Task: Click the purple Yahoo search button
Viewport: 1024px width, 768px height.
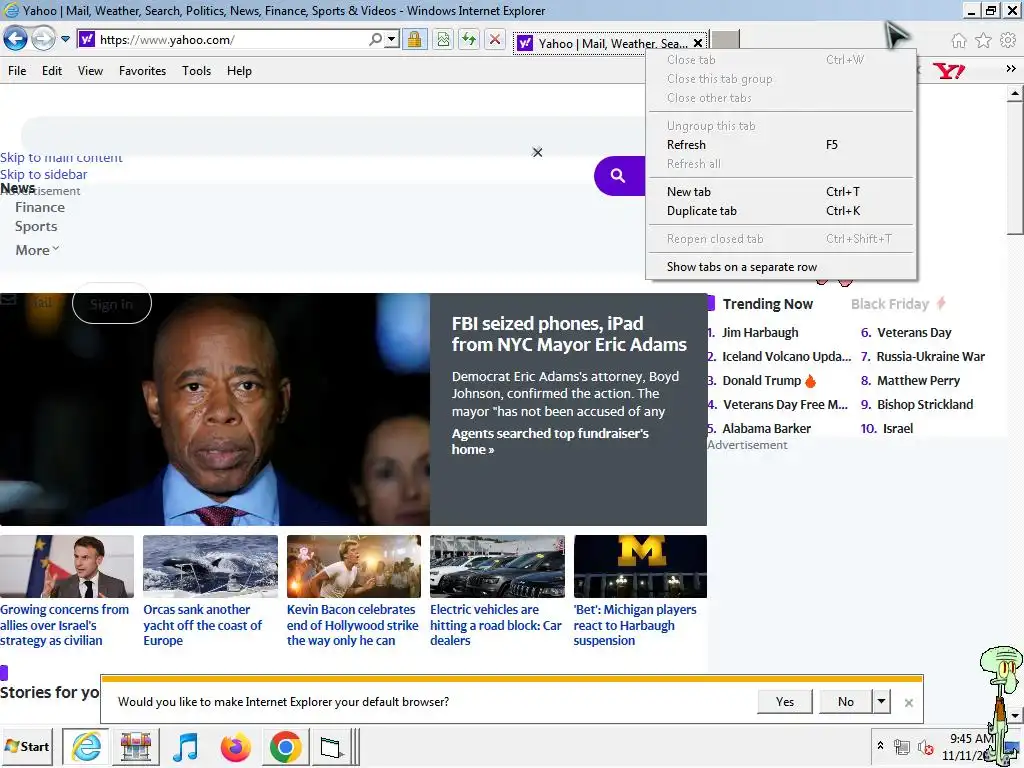Action: 619,176
